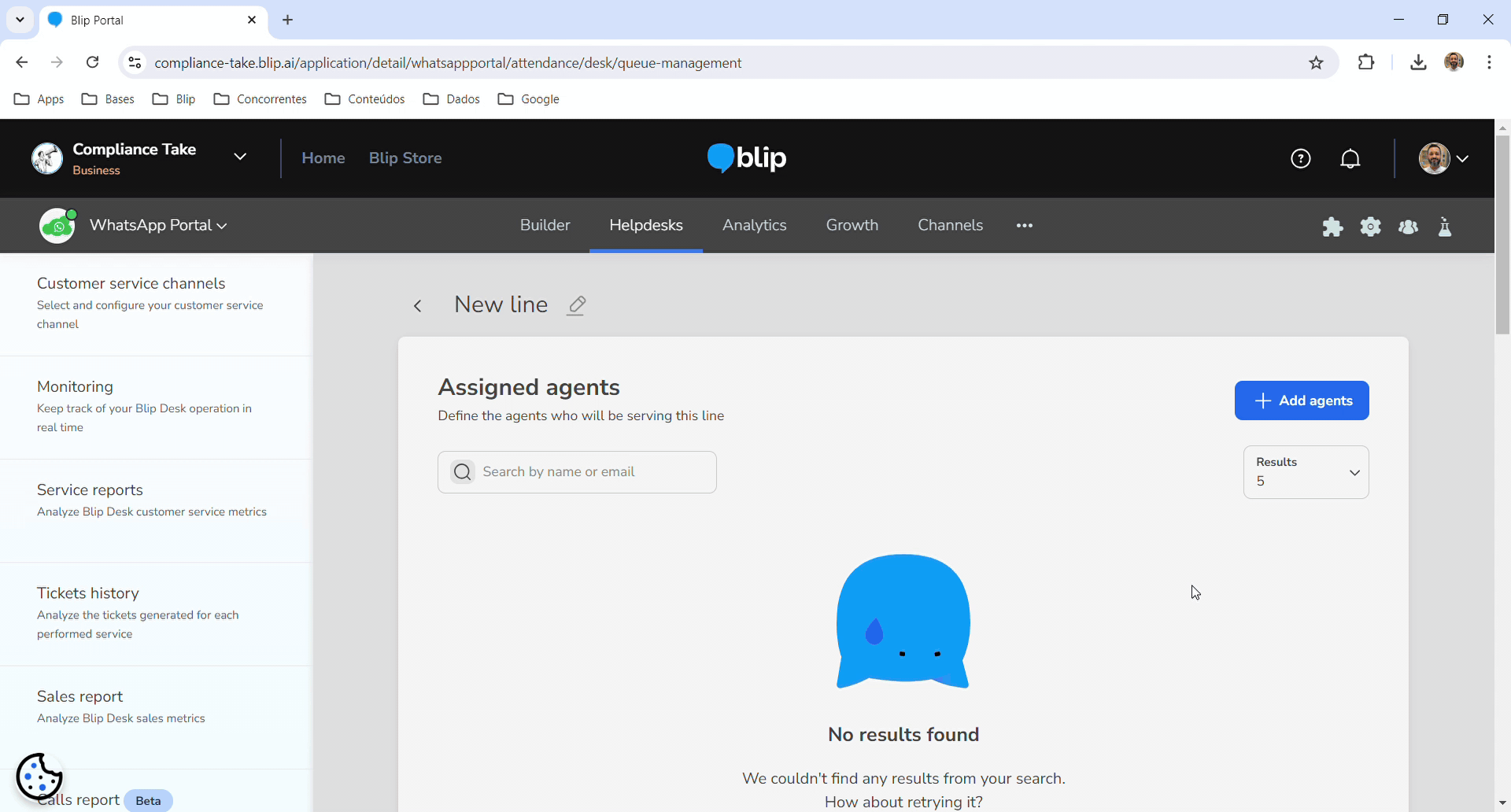Open the user profile dropdown in header

[x=1444, y=158]
